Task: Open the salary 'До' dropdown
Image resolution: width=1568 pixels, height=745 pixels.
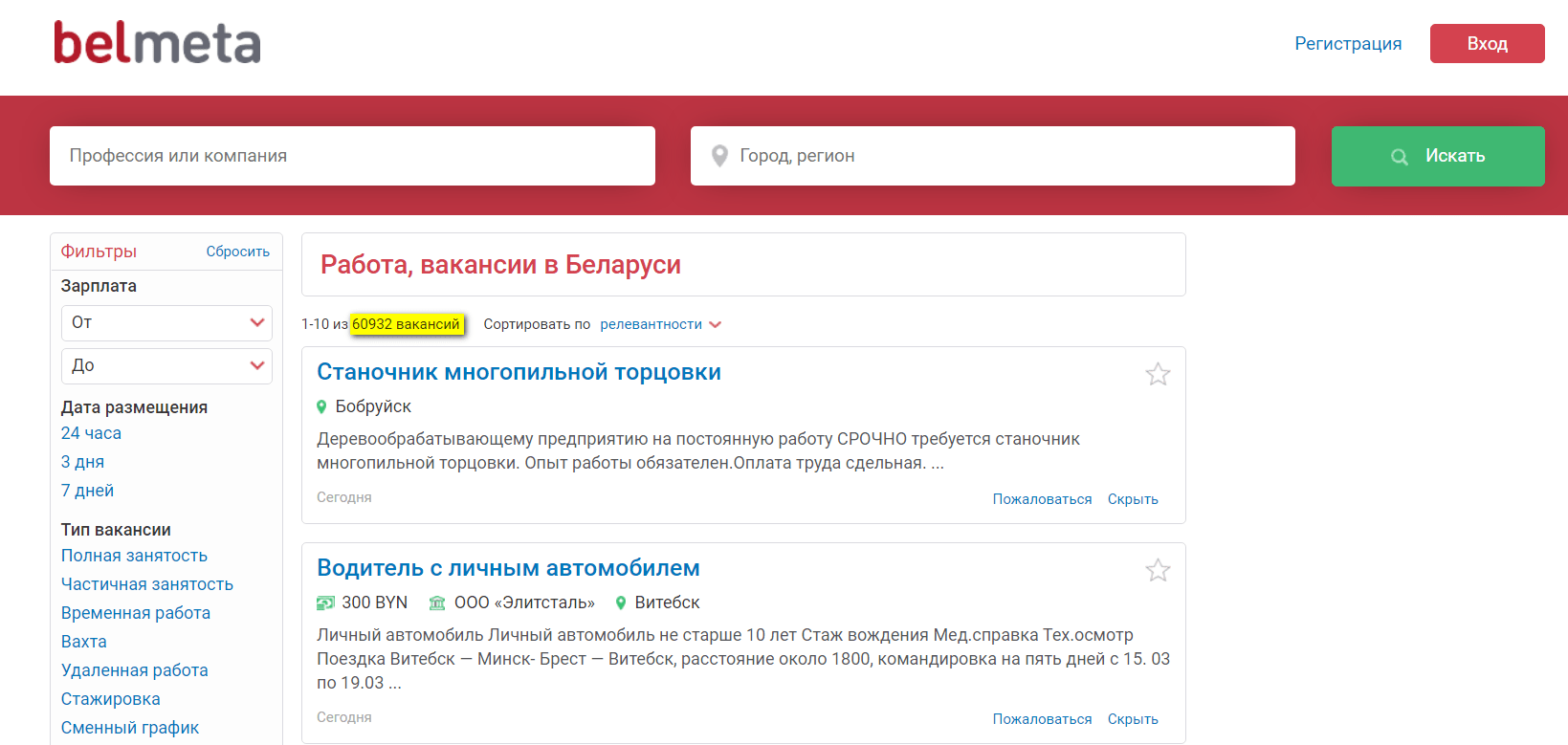Action: point(166,366)
